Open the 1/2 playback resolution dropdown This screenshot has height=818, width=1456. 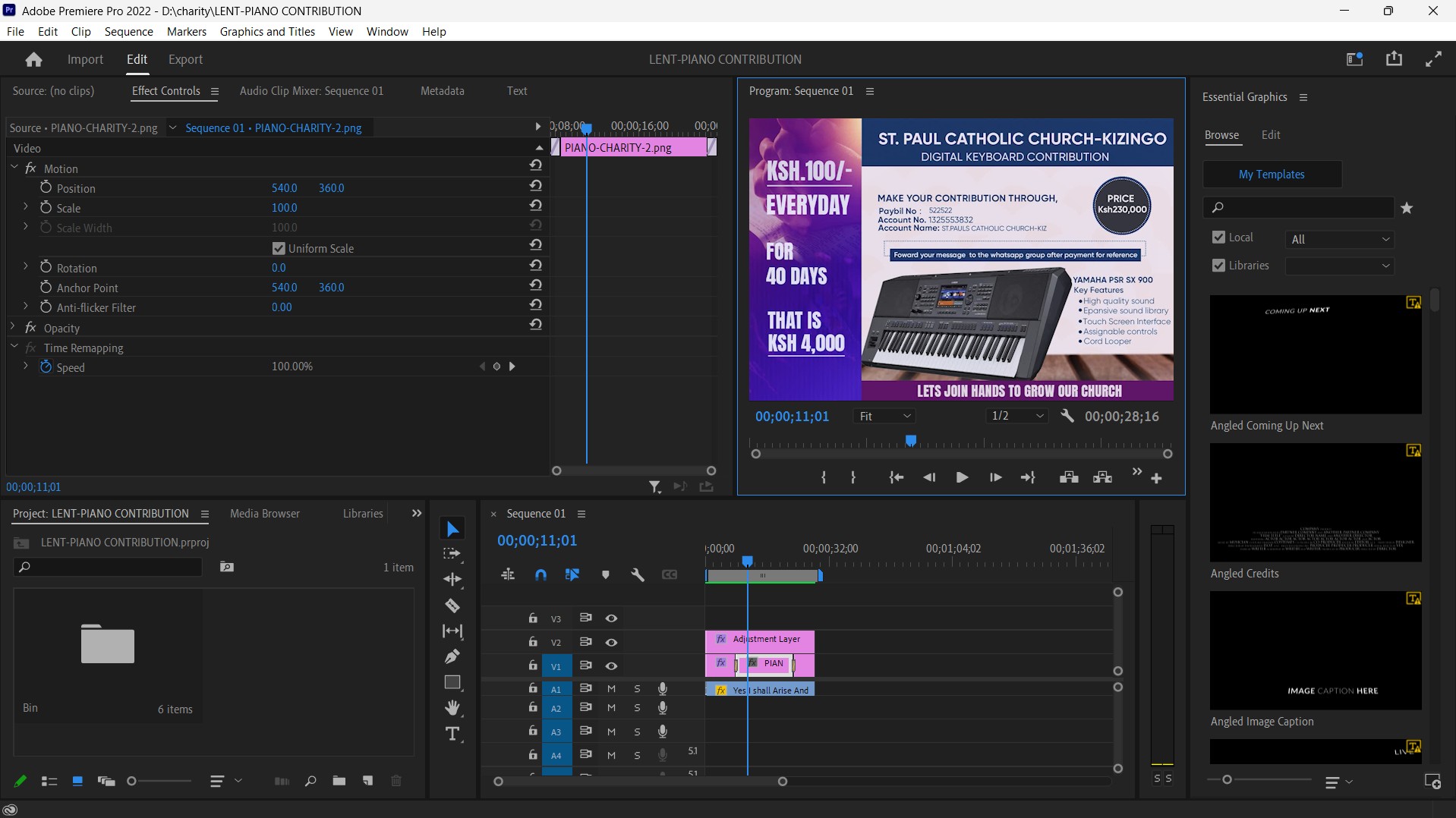(1017, 416)
